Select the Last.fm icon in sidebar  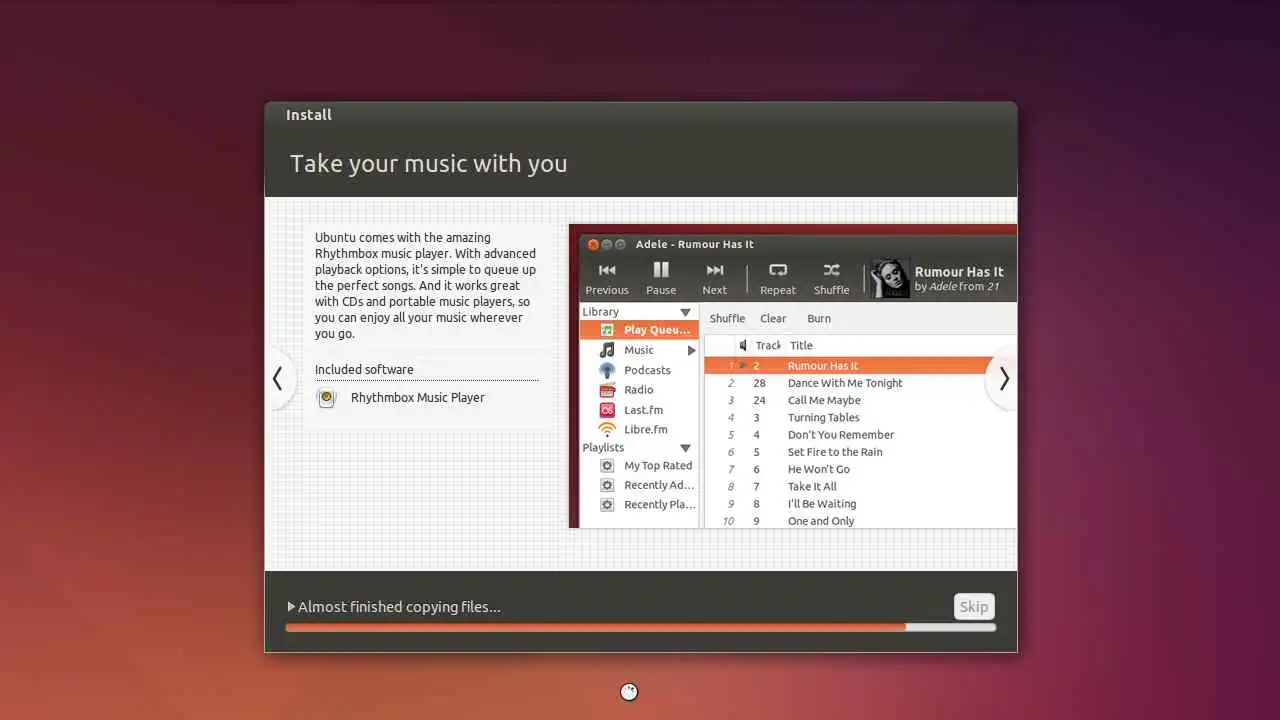coord(607,410)
